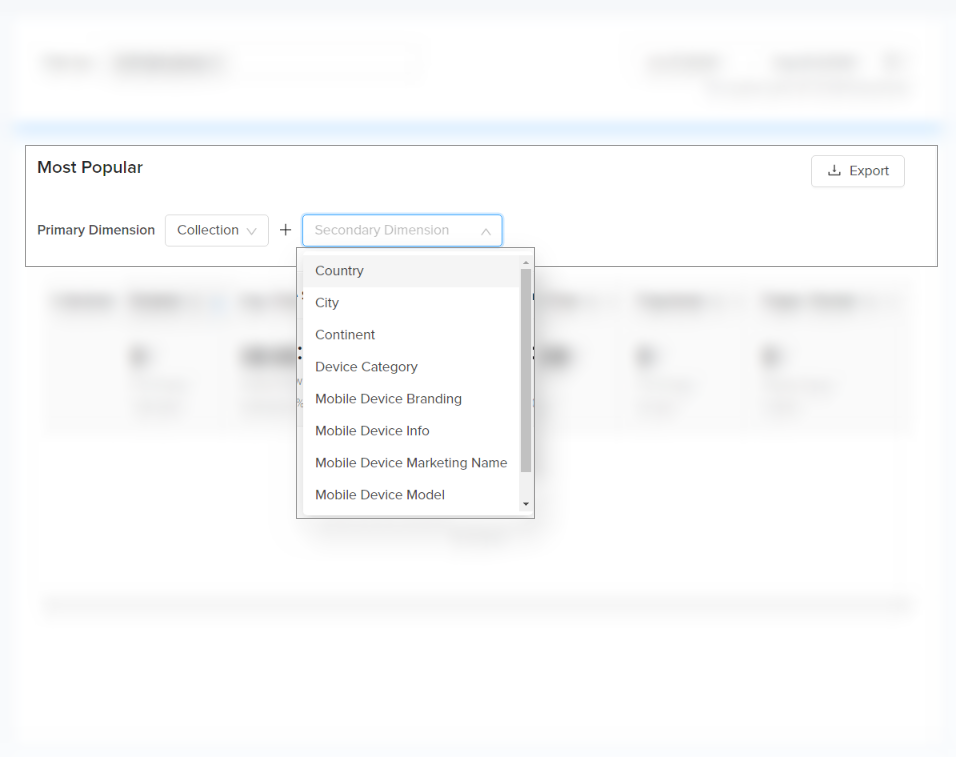Click the Most Popular section heading
This screenshot has width=956, height=757.
pos(90,168)
